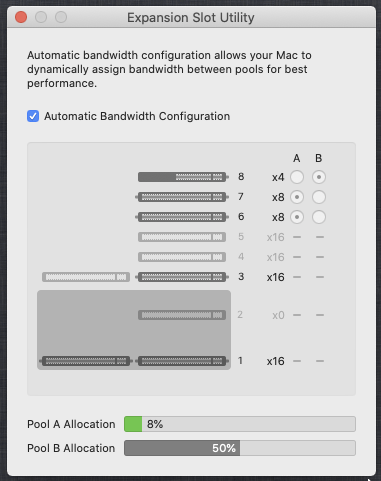
Task: Assign slot 6 to Pool B
Action: coord(319,217)
